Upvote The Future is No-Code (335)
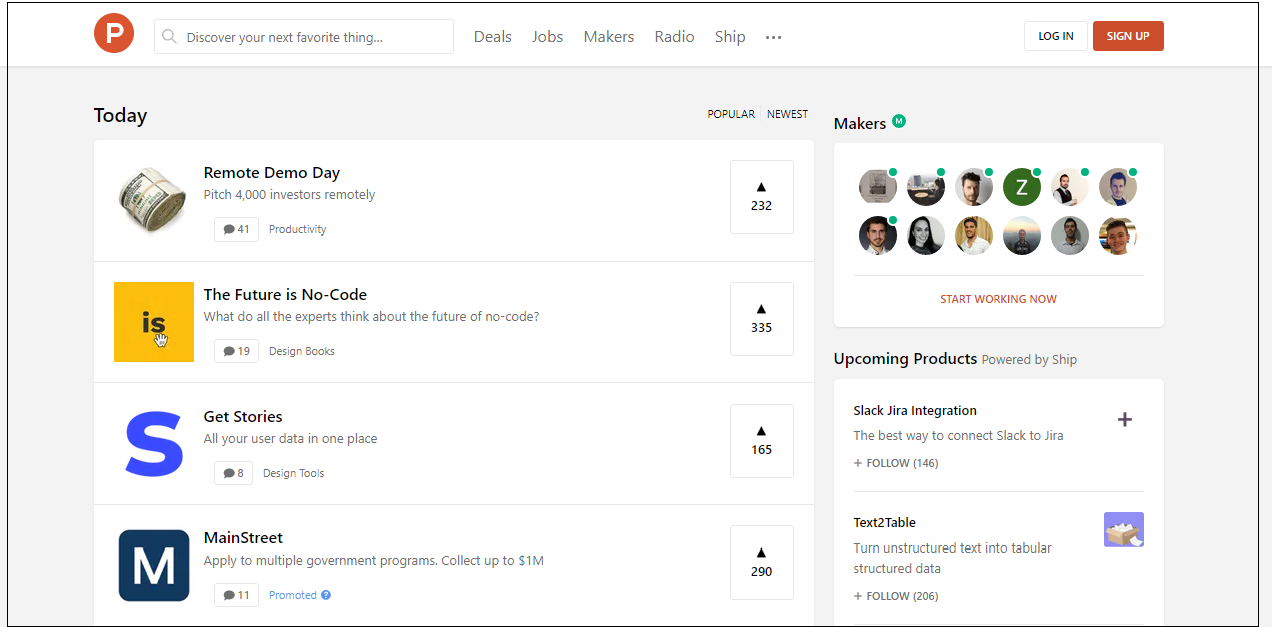Screen dimensions: 1272x627 762,319
